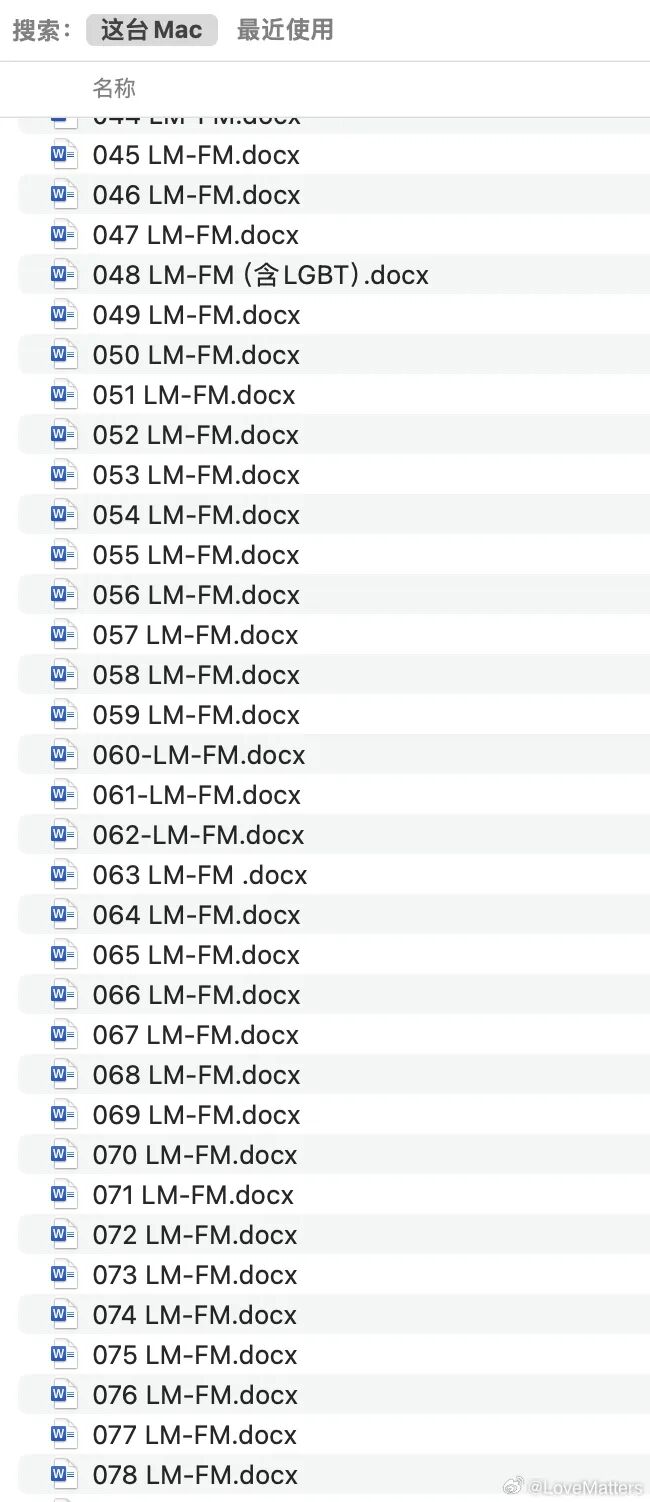Click the Word icon of 064 LM-FM.docx

[x=64, y=915]
